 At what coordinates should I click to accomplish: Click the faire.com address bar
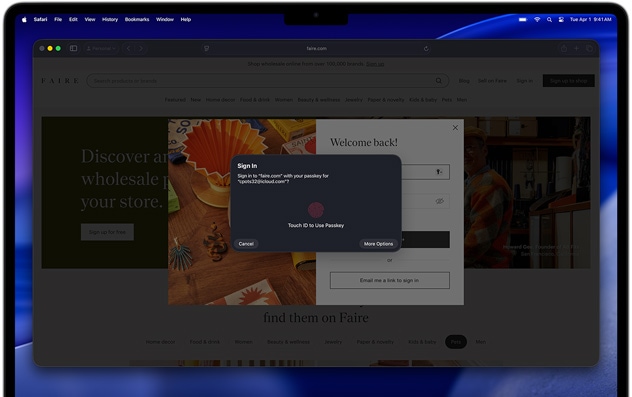point(316,48)
